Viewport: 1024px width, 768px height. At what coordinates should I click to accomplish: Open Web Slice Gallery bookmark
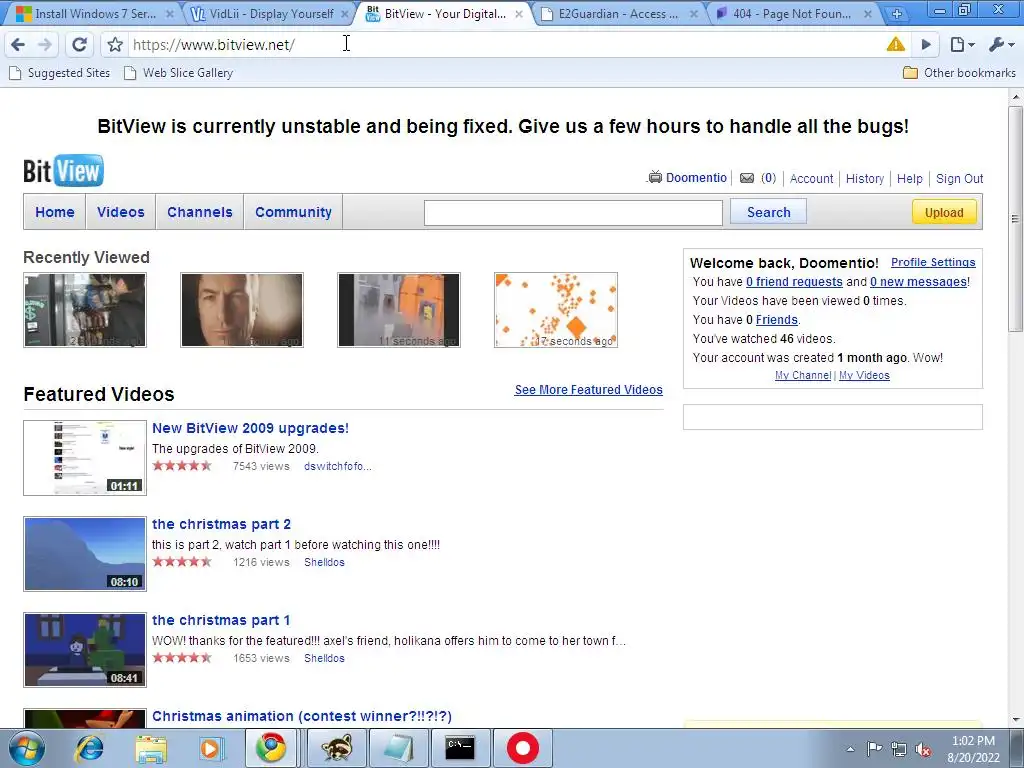pyautogui.click(x=178, y=73)
